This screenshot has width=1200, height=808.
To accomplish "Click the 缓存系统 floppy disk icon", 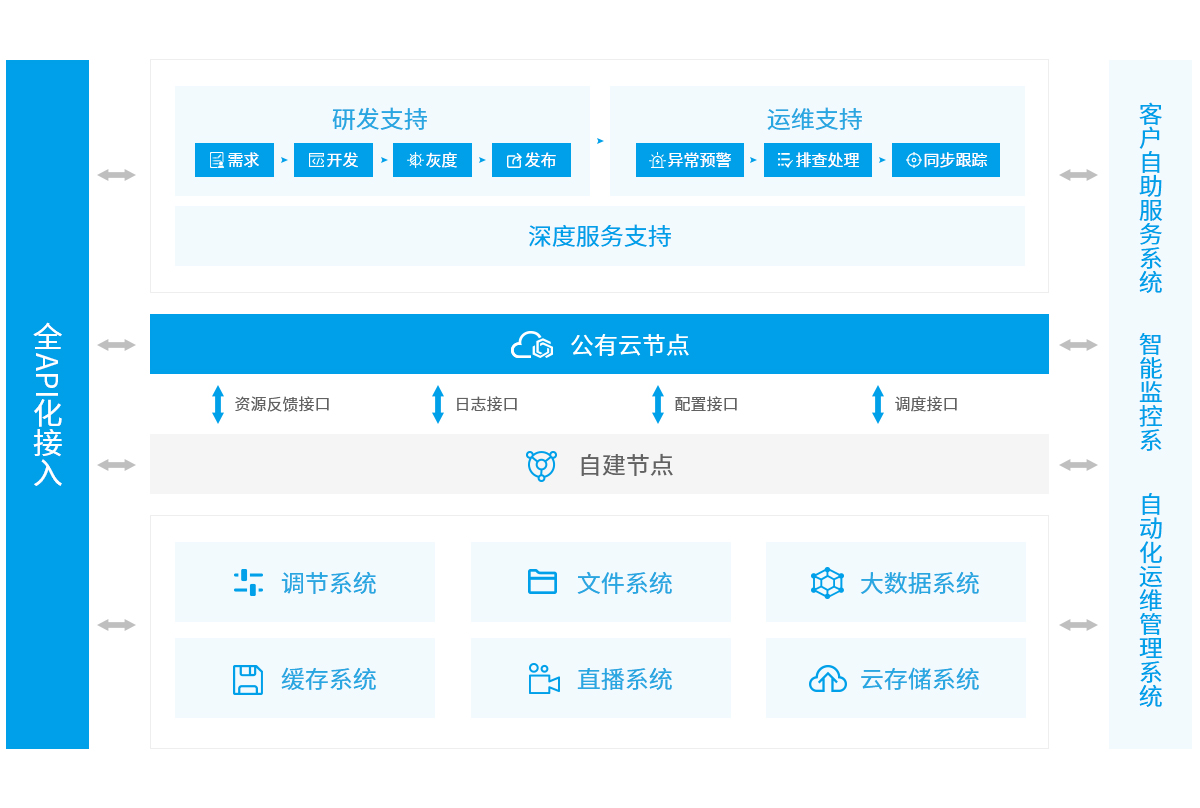I will pos(248,680).
